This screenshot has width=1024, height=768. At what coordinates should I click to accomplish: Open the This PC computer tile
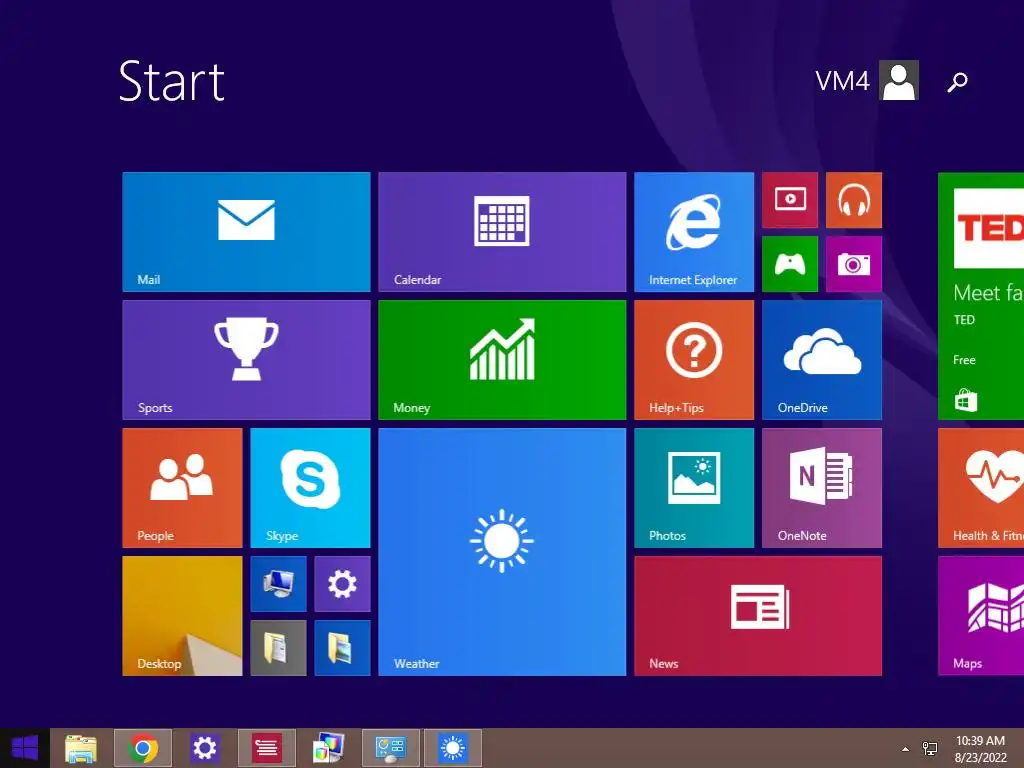(278, 584)
